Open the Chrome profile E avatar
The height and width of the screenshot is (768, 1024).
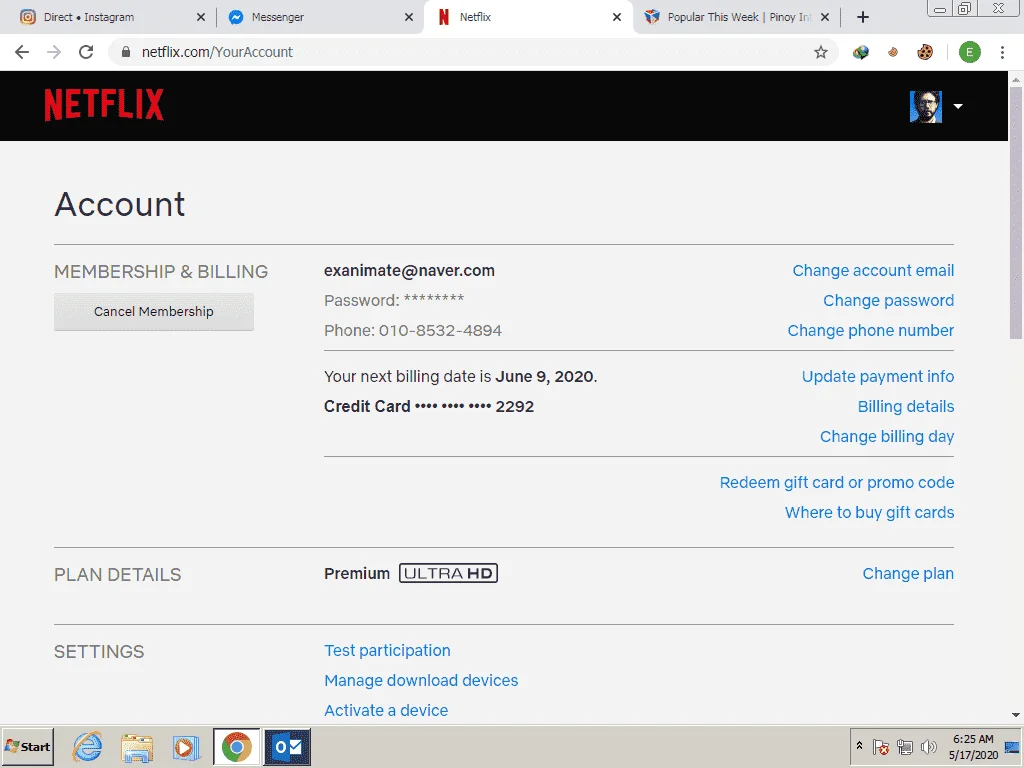970,52
